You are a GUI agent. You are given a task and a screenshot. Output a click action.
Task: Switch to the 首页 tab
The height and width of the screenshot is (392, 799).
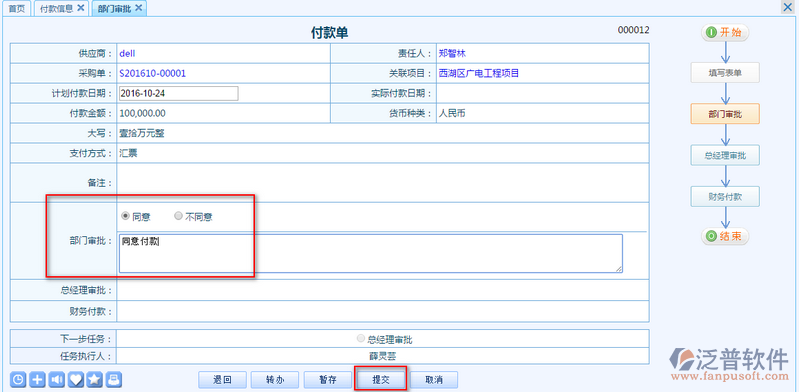click(x=17, y=9)
